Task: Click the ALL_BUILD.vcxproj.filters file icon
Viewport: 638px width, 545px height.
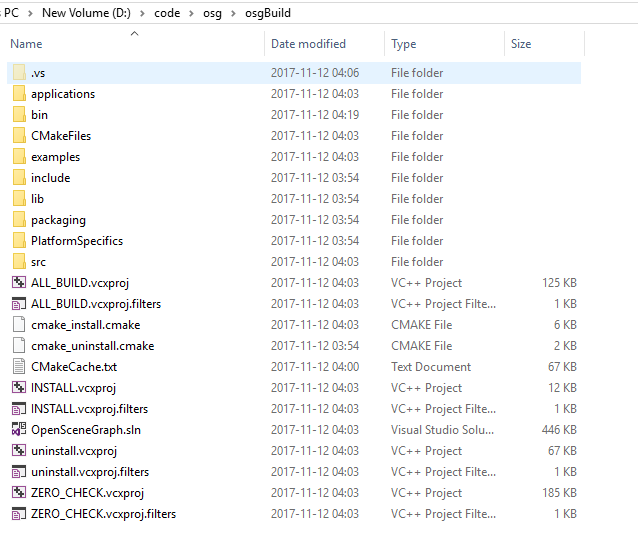Action: pos(19,304)
